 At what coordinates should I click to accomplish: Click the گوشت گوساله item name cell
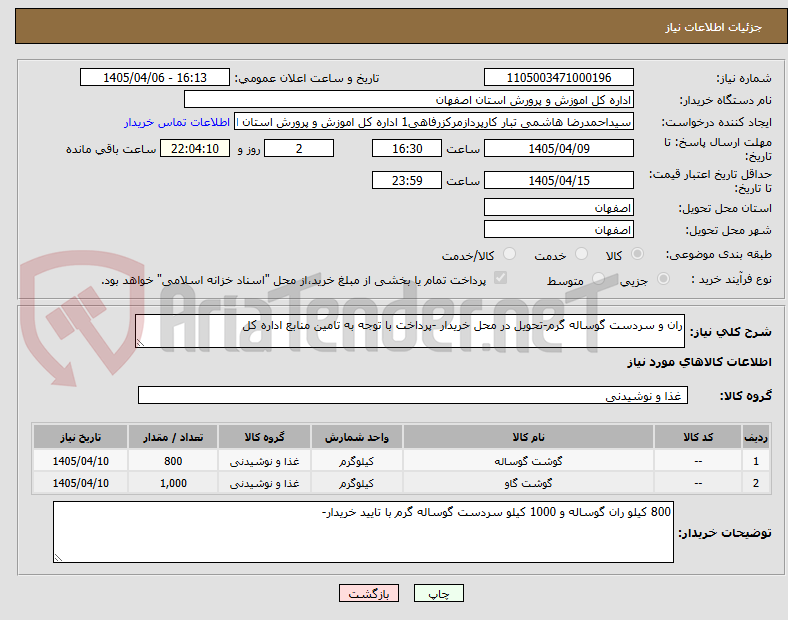[528, 461]
